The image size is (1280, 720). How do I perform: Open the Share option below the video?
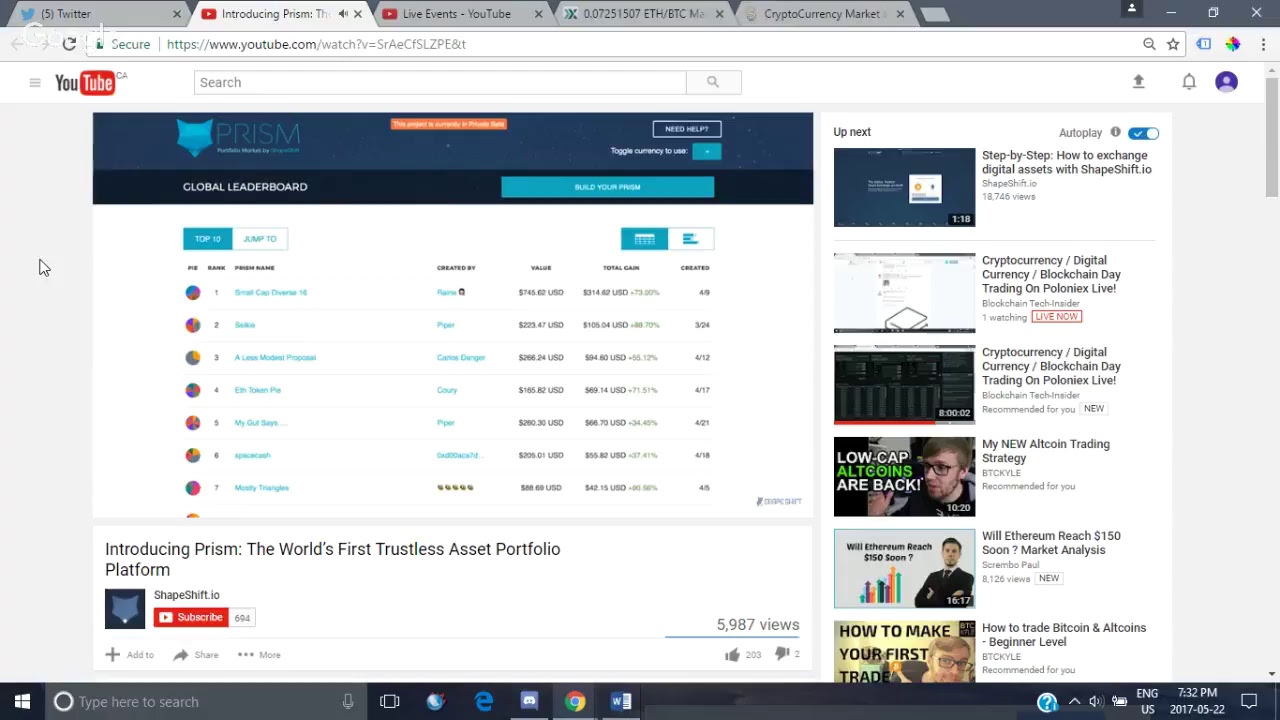point(195,655)
